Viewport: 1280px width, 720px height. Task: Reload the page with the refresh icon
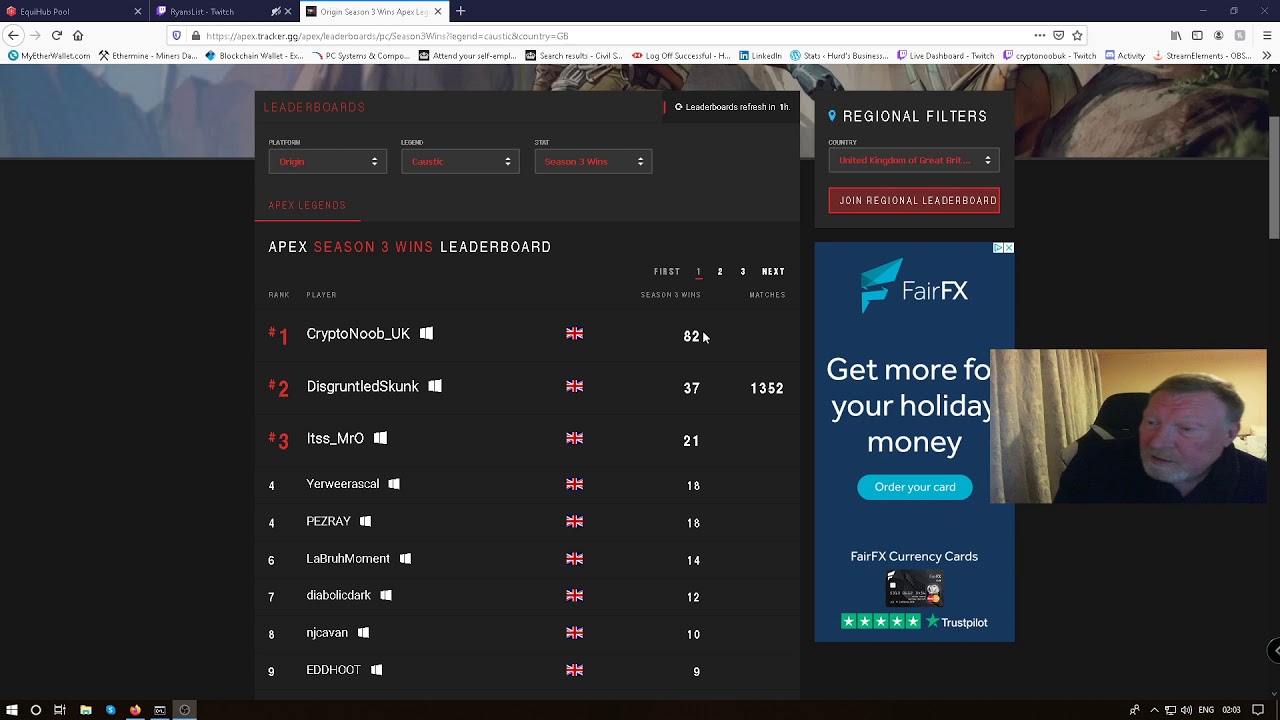pyautogui.click(x=57, y=35)
